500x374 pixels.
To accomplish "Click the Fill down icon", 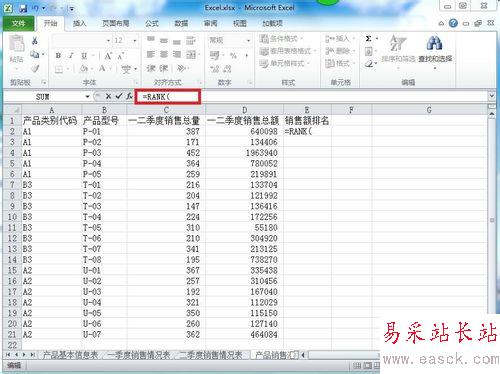I will 368,51.
